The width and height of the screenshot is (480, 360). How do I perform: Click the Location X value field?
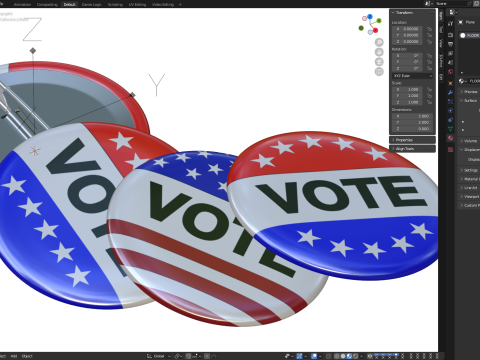coord(408,29)
